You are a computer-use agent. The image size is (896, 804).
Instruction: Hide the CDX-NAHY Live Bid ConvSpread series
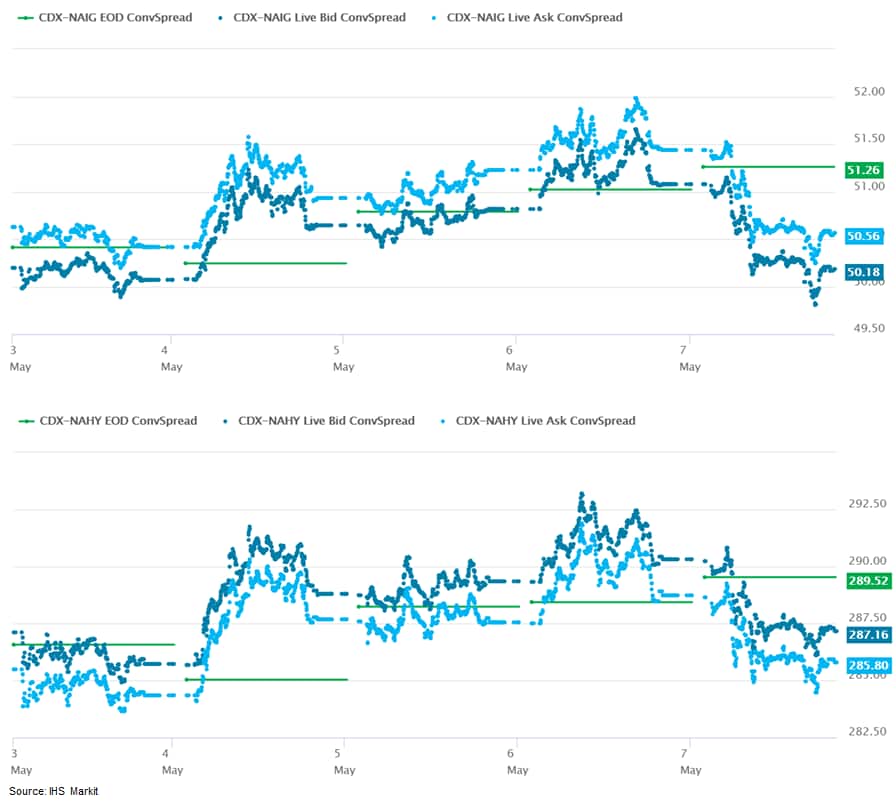click(326, 421)
